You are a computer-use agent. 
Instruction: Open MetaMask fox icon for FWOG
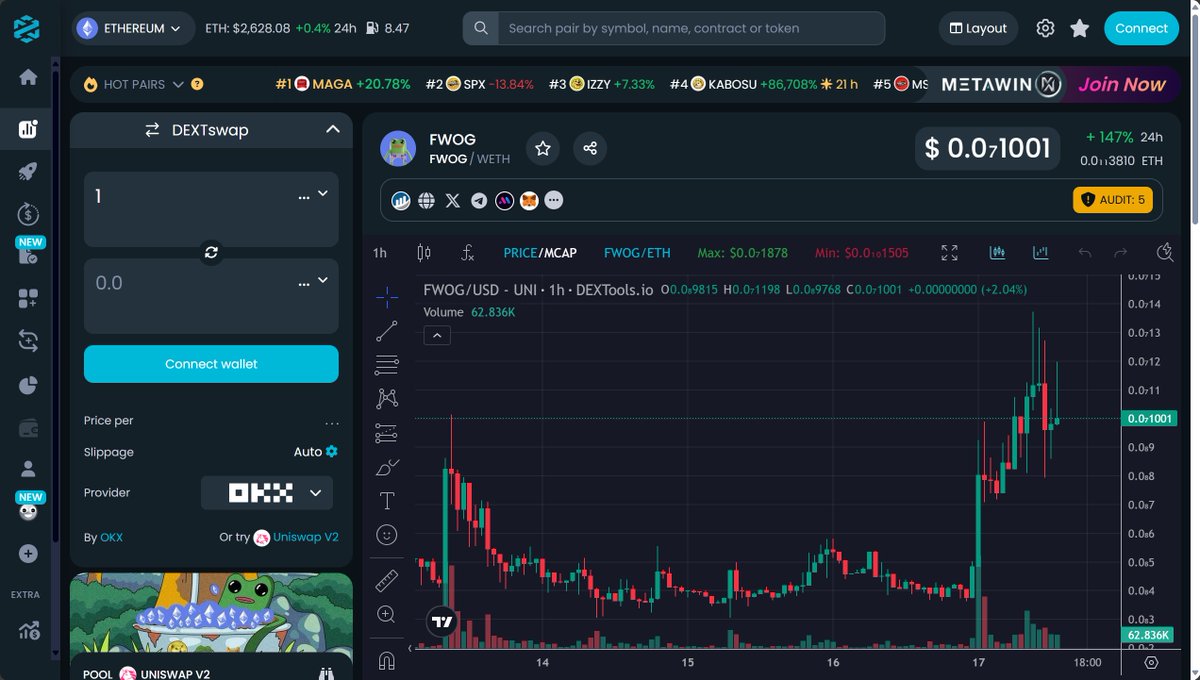pos(529,201)
